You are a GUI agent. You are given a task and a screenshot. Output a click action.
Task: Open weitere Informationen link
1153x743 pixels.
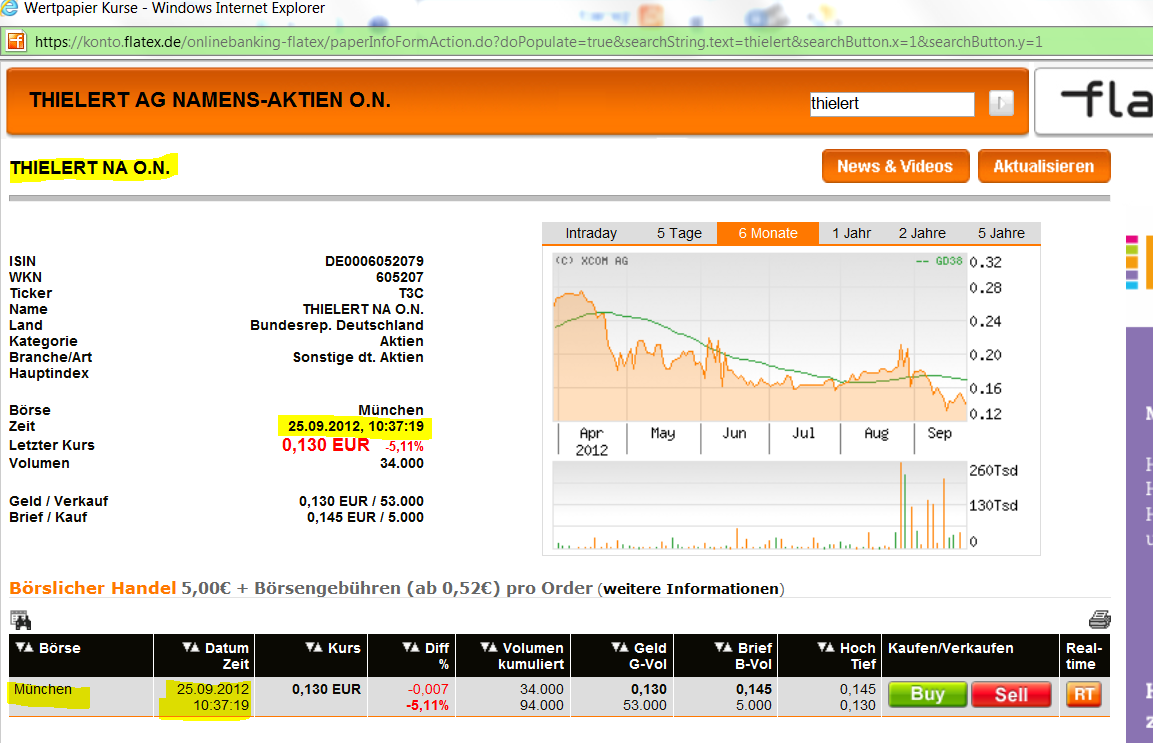click(x=691, y=589)
